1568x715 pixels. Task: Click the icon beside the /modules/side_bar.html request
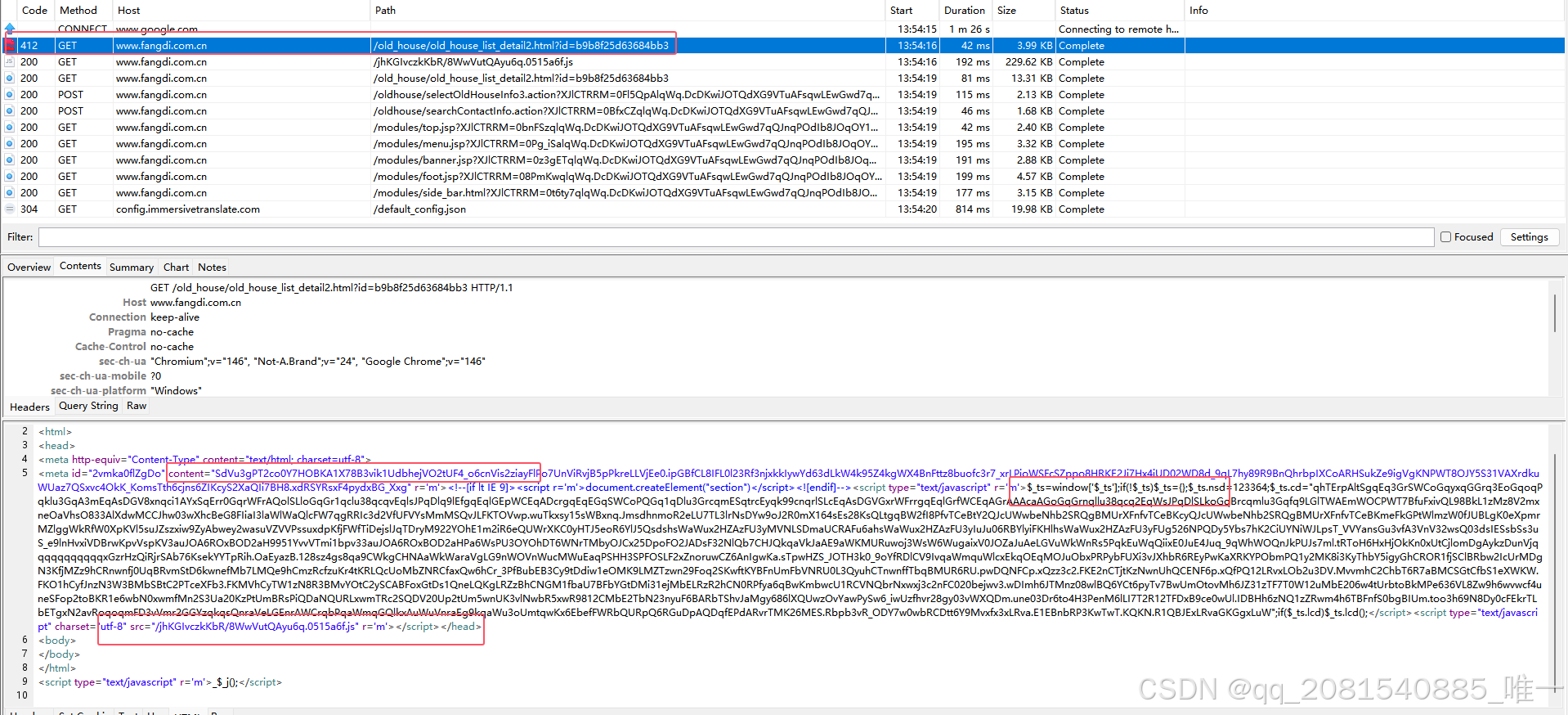coord(10,193)
